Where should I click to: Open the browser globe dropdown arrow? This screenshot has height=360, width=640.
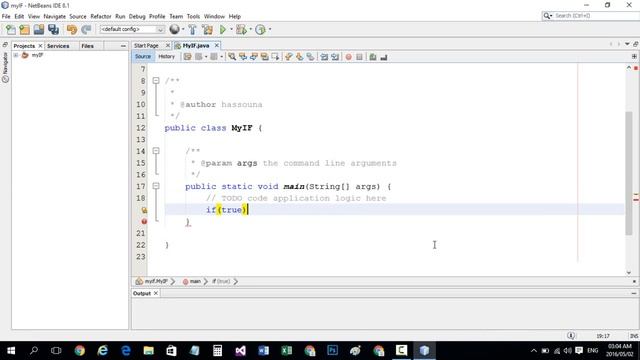point(182,29)
